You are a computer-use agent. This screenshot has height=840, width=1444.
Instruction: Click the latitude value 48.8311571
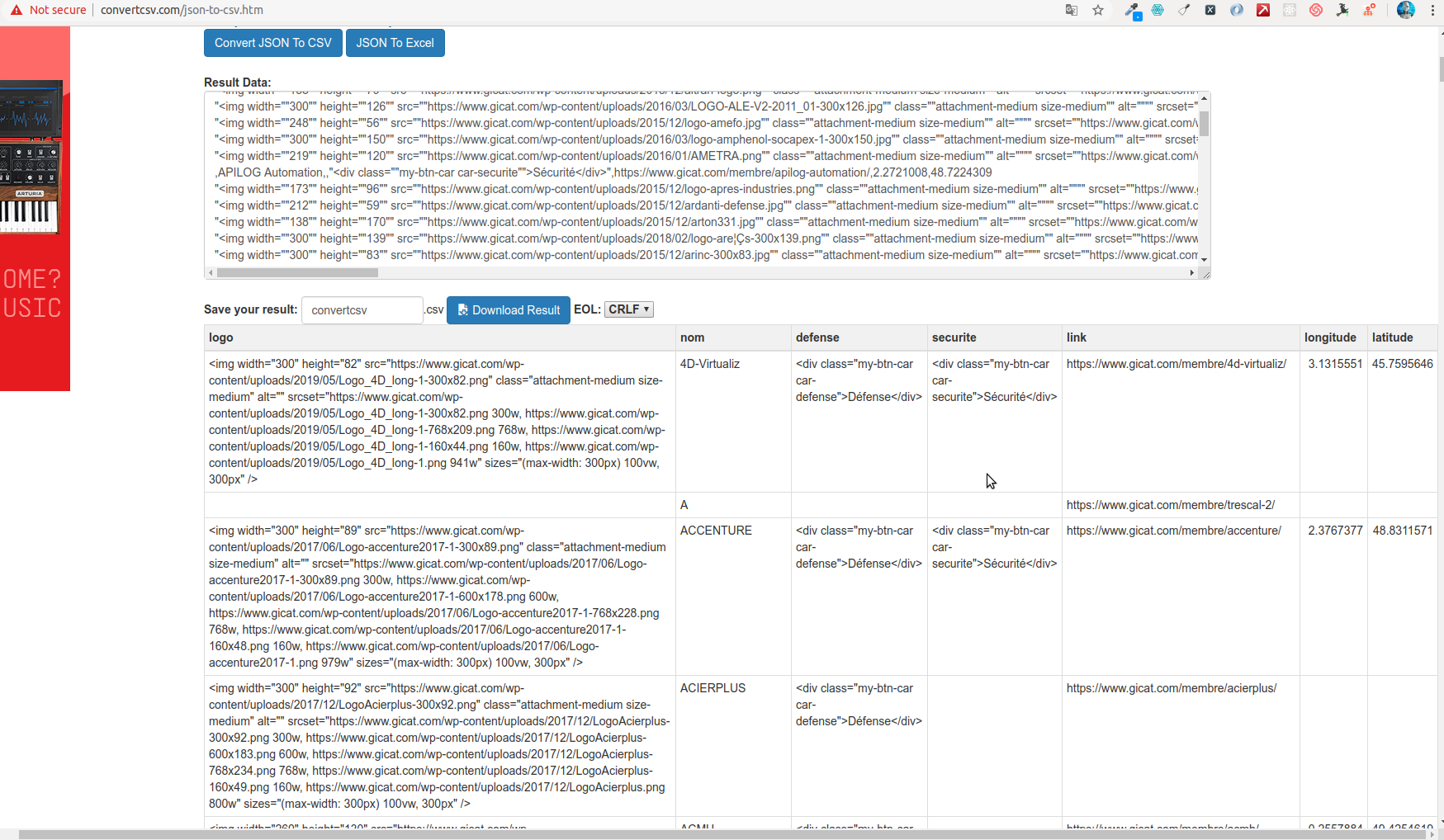coord(1402,531)
